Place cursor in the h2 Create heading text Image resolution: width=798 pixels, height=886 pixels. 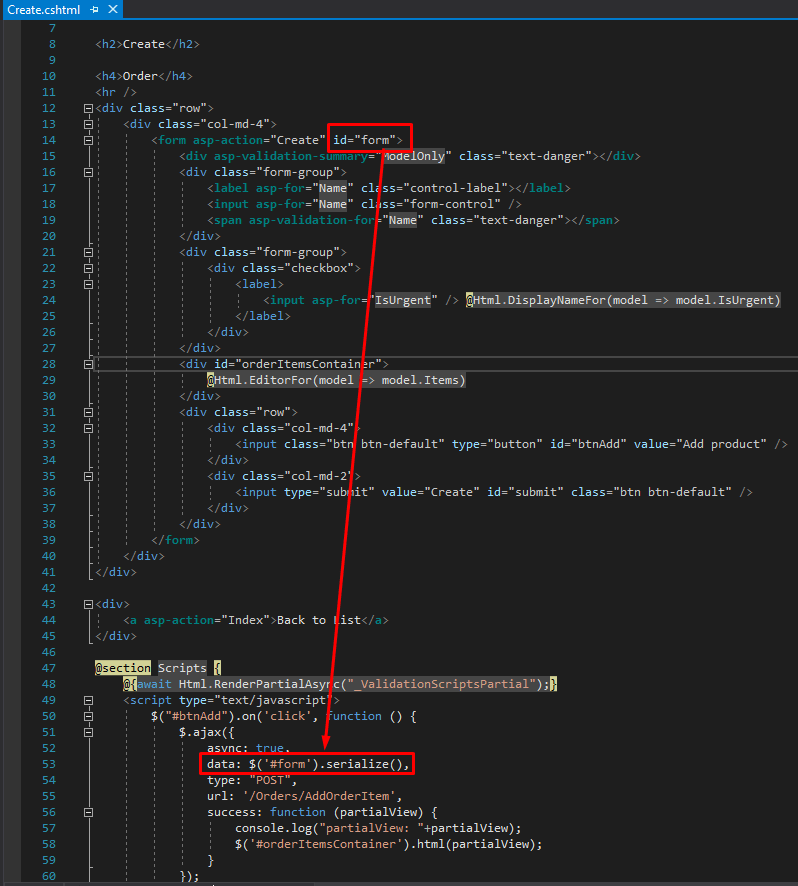point(144,44)
